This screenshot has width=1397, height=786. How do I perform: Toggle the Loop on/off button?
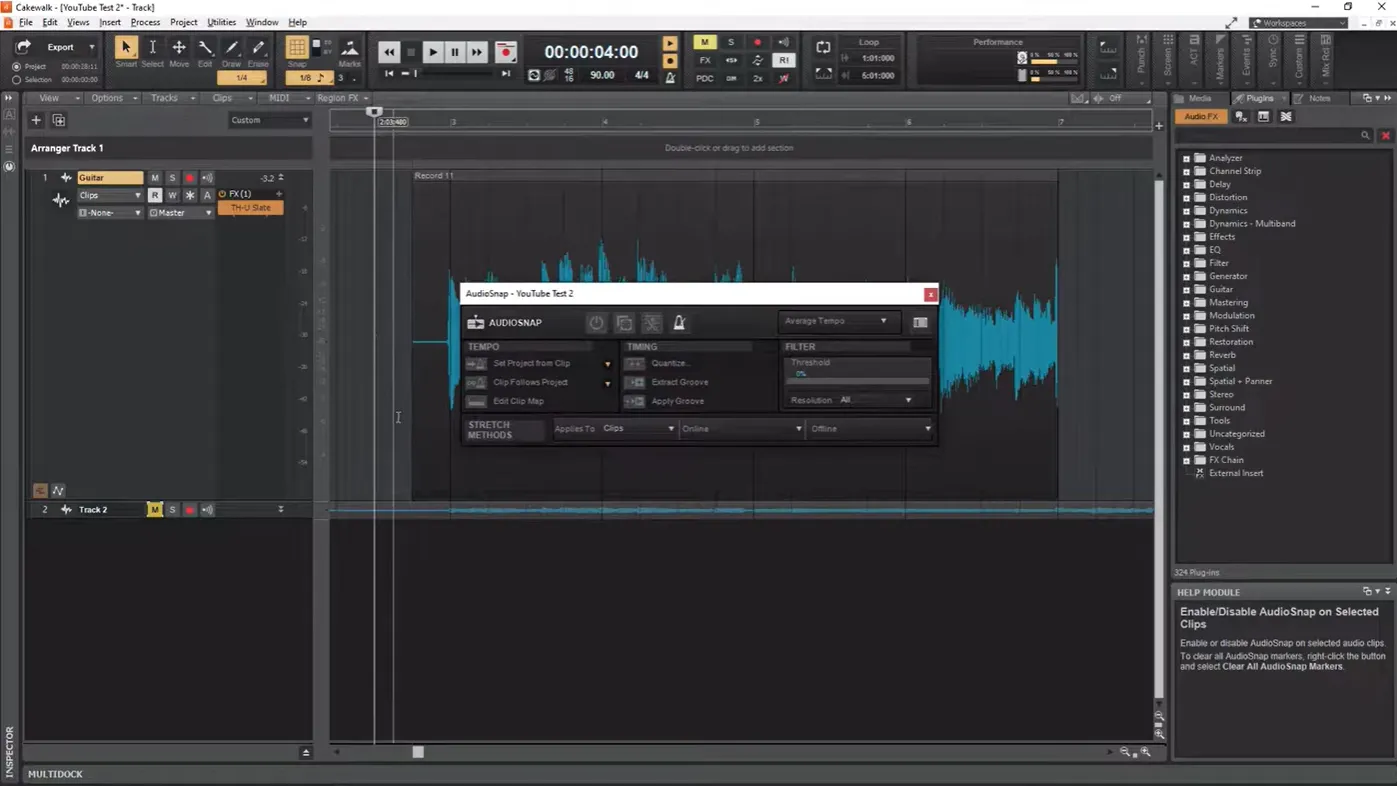823,47
